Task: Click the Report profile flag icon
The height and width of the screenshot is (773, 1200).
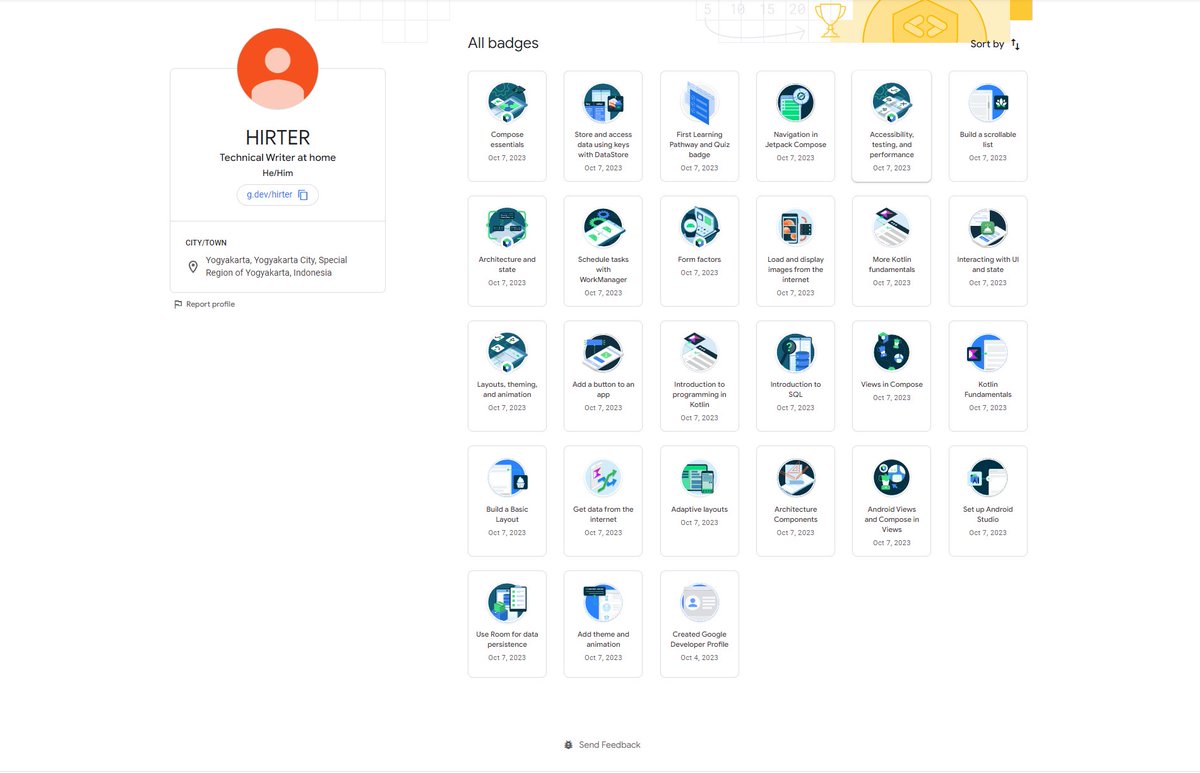Action: coord(178,304)
